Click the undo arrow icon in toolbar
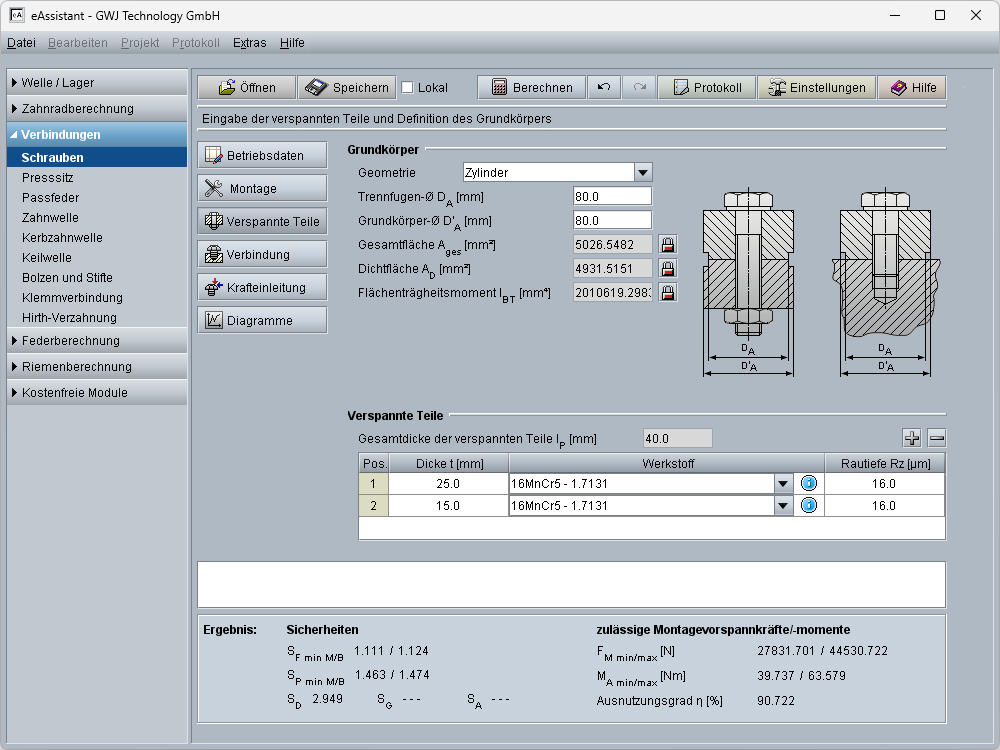This screenshot has height=750, width=1000. [x=603, y=88]
